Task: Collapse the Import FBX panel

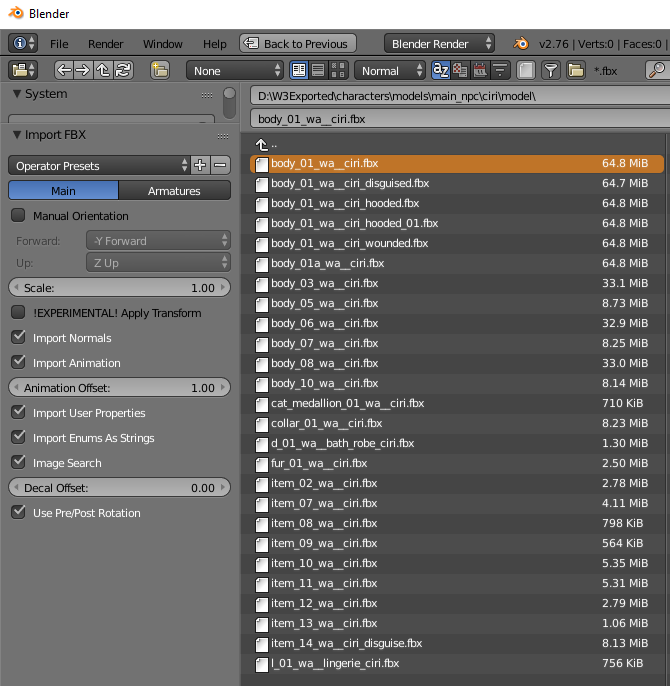Action: point(17,135)
